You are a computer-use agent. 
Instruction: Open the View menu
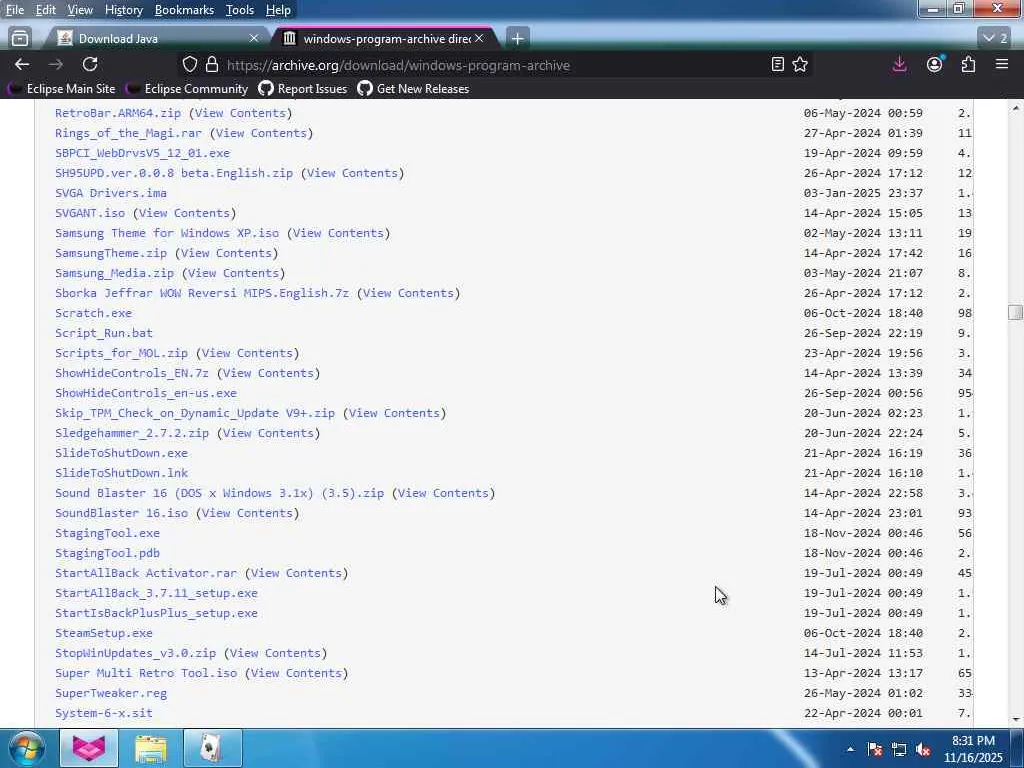[x=80, y=10]
